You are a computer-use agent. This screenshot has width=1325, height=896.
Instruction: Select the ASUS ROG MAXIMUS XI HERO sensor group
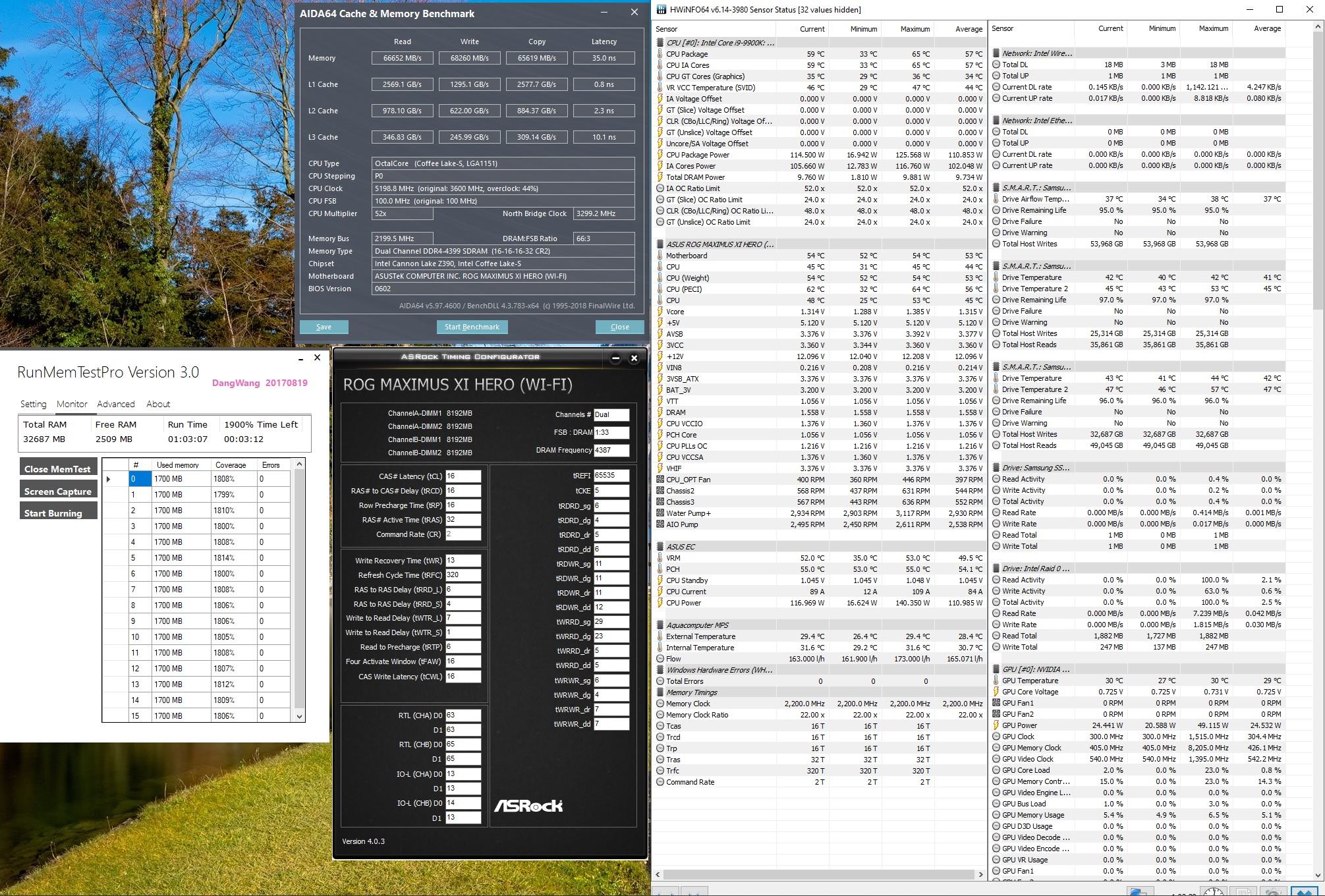719,244
